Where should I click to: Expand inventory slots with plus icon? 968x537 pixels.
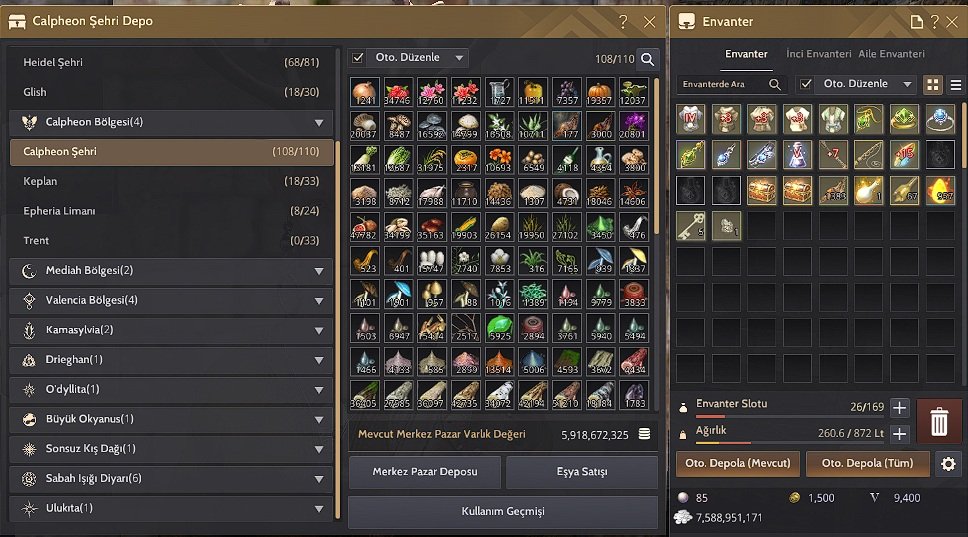click(x=899, y=407)
